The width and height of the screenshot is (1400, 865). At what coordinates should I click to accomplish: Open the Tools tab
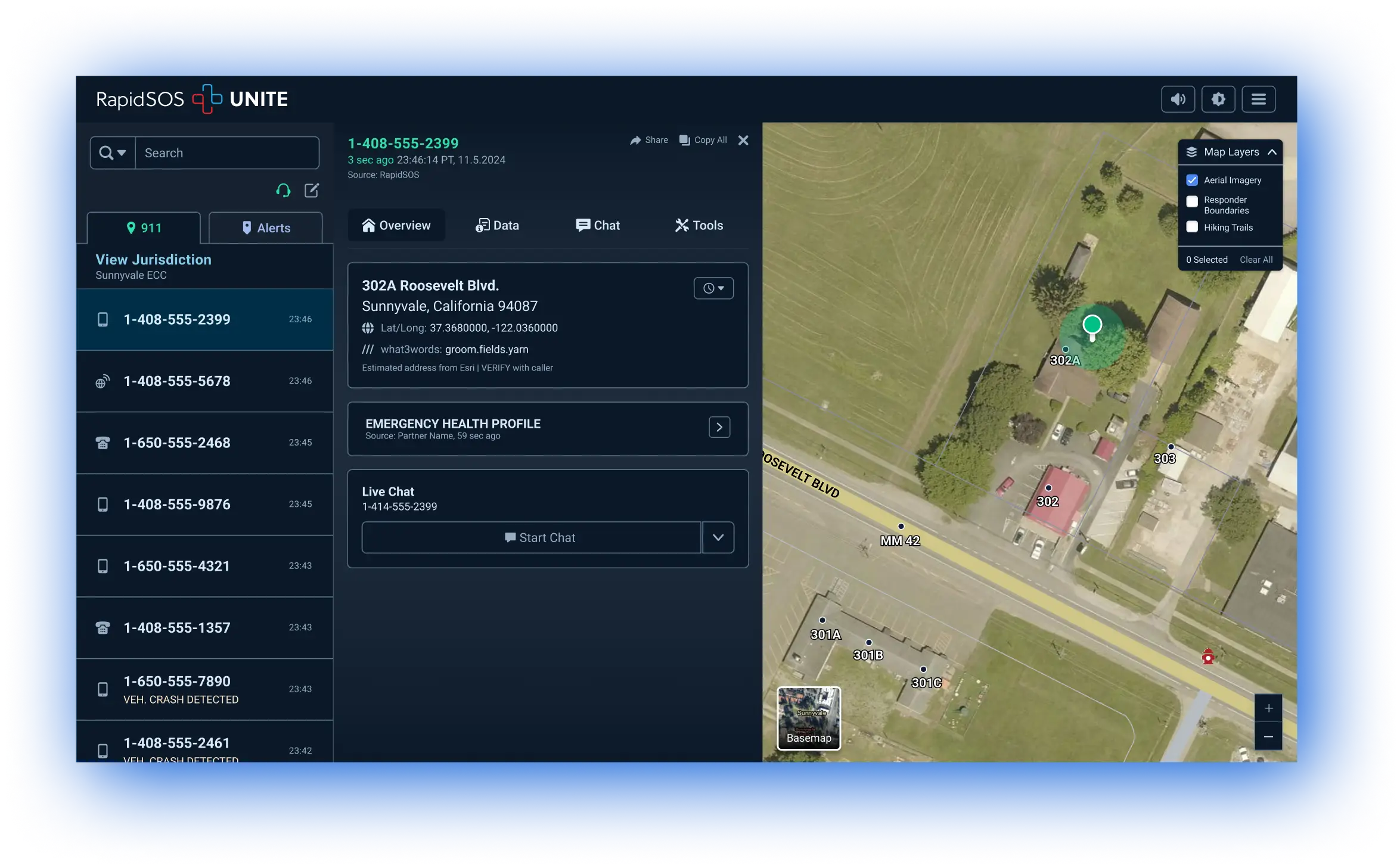point(699,226)
